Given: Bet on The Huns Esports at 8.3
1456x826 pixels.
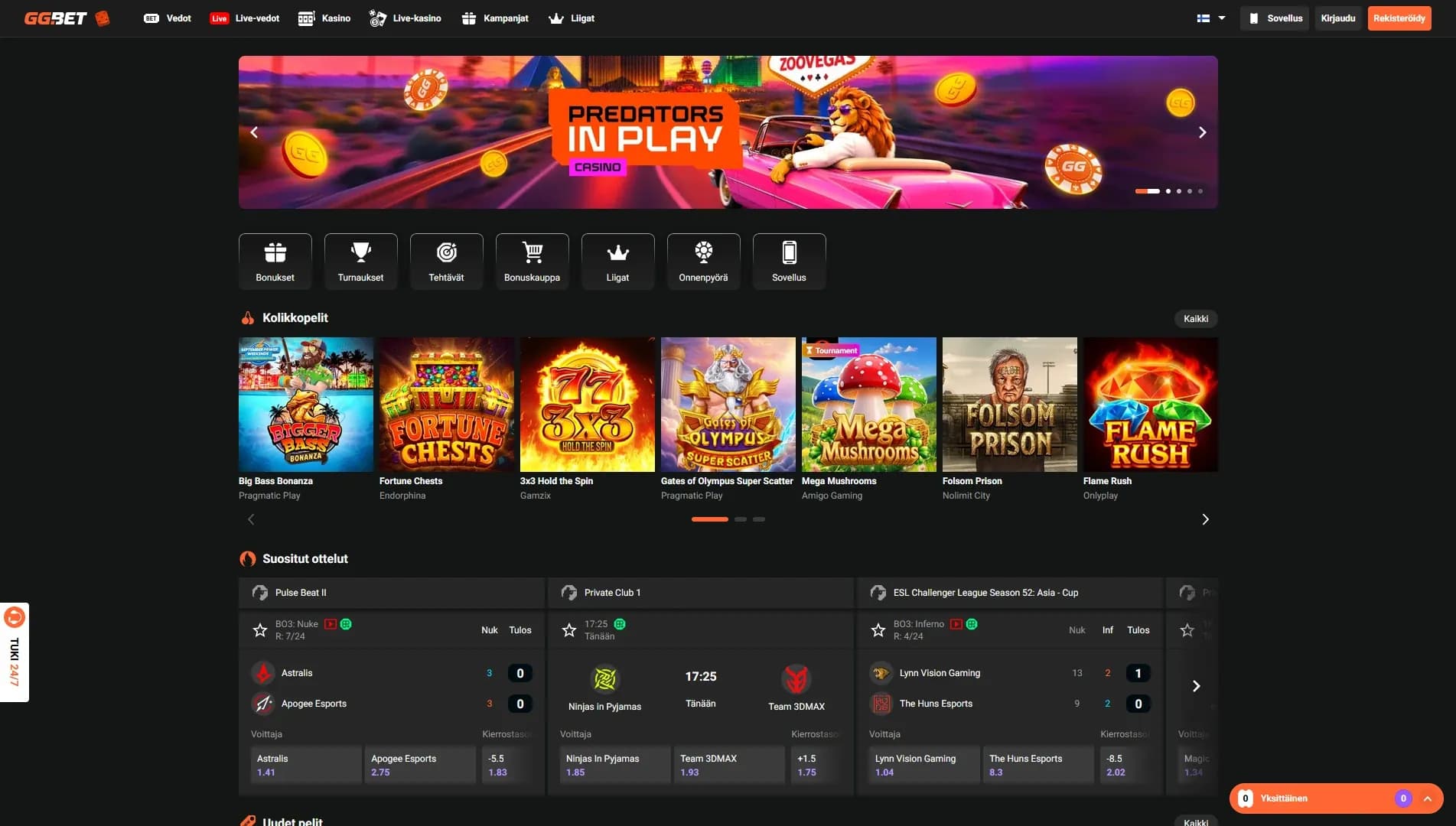Looking at the screenshot, I should click(x=1038, y=765).
